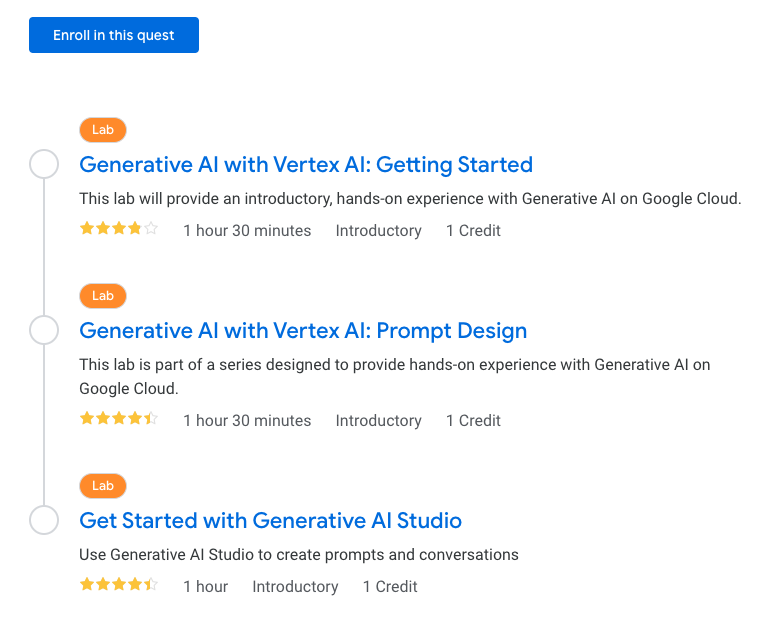Open Generative AI with Vertex AI: Getting Started
The image size is (767, 617).
pyautogui.click(x=306, y=164)
